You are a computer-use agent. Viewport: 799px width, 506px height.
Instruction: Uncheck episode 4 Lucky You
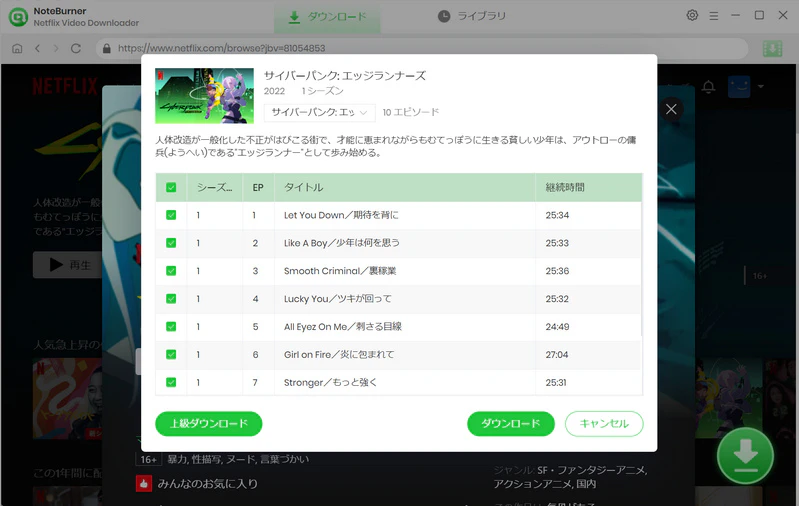tap(171, 299)
